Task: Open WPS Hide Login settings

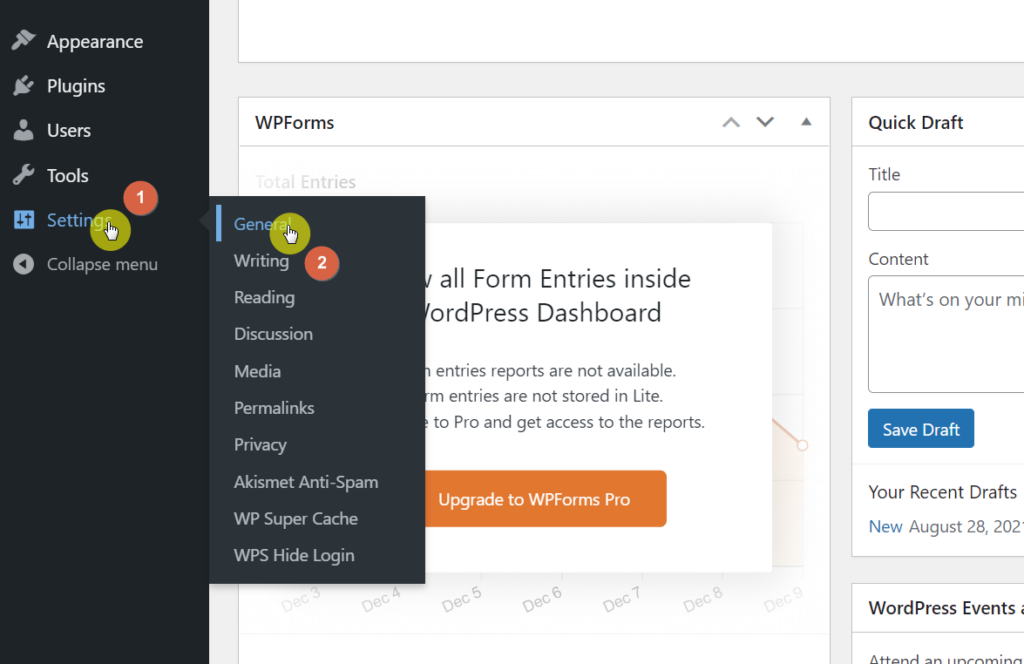Action: click(294, 555)
